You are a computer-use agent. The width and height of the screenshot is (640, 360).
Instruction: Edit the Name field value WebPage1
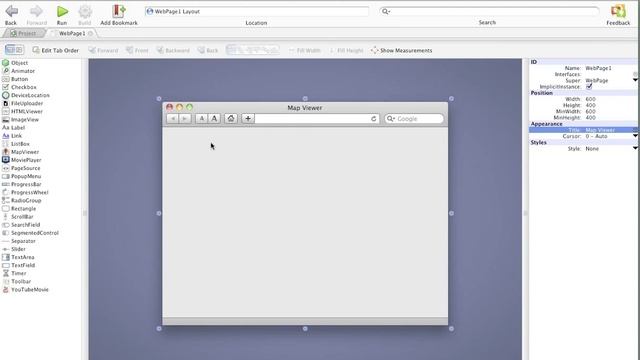pyautogui.click(x=598, y=68)
